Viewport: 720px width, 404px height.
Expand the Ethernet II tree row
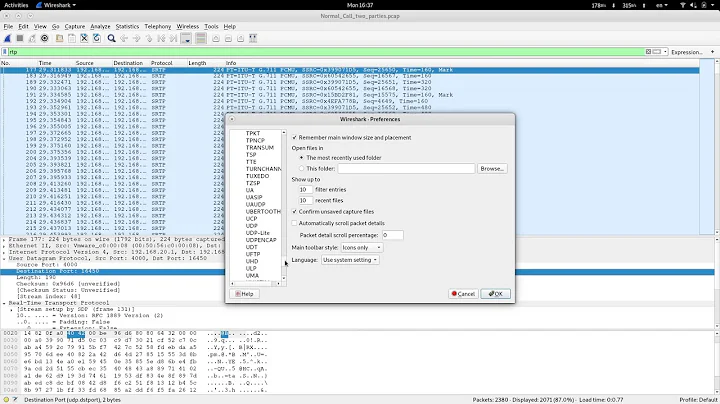click(4, 246)
